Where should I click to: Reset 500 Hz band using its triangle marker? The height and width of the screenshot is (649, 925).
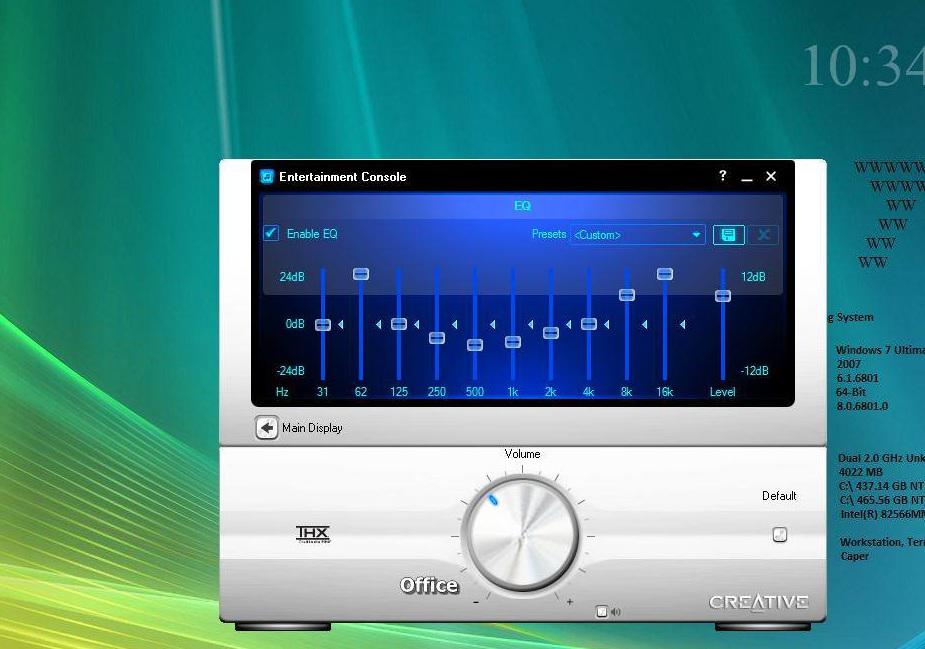493,324
